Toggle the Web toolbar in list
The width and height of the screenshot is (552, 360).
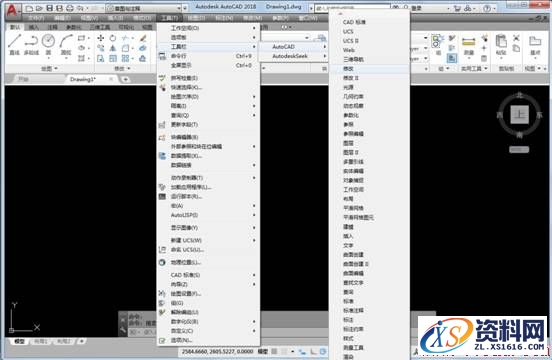pyautogui.click(x=369, y=50)
